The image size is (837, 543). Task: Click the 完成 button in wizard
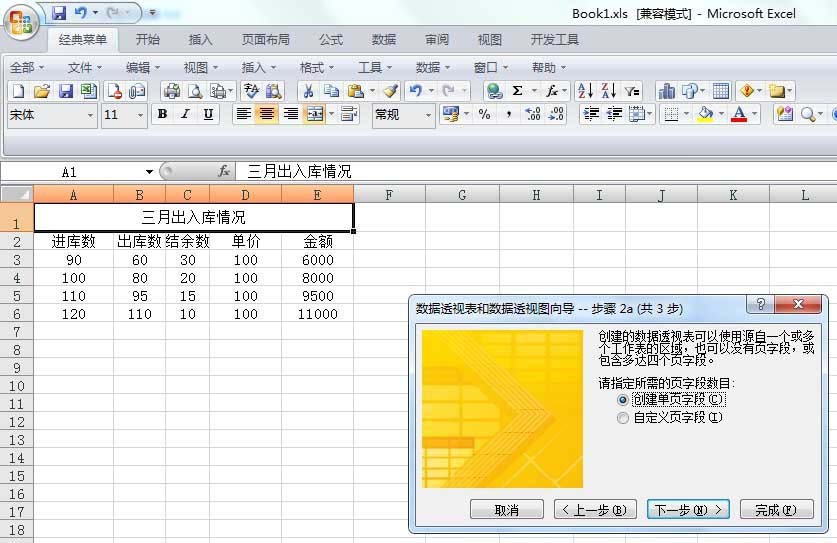[777, 509]
